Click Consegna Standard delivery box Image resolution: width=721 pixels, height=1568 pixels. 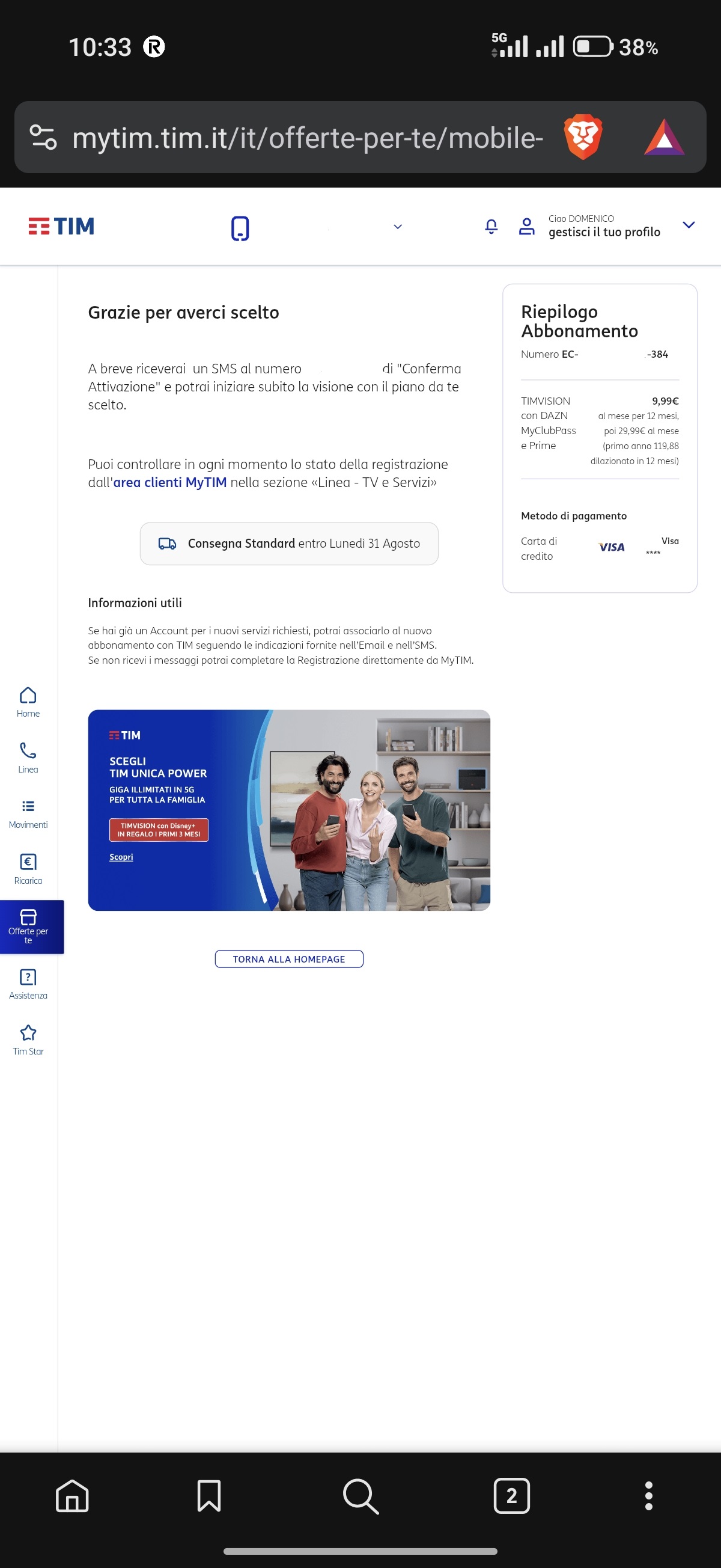coord(289,544)
